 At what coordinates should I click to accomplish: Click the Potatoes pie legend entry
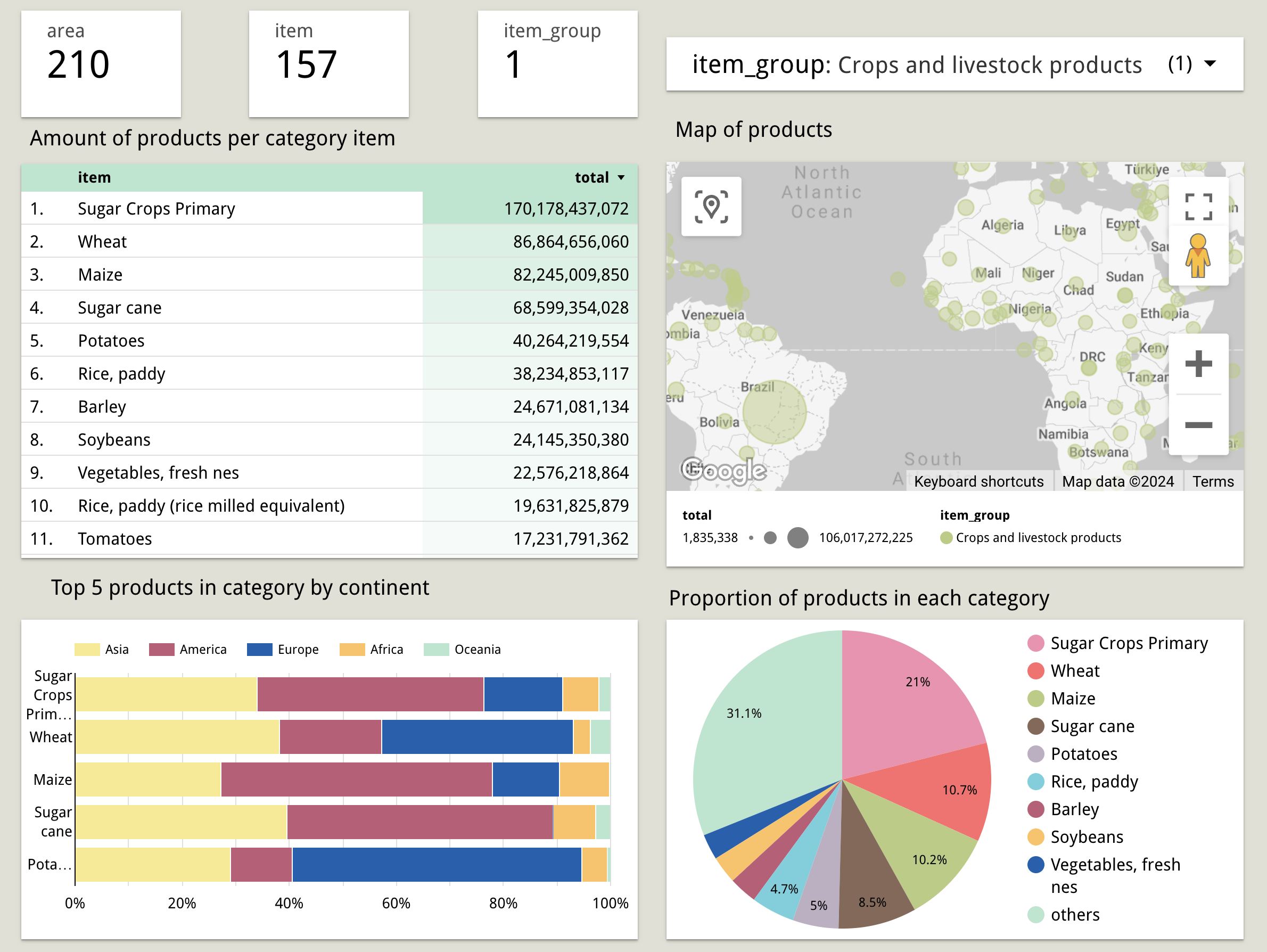pos(1072,754)
